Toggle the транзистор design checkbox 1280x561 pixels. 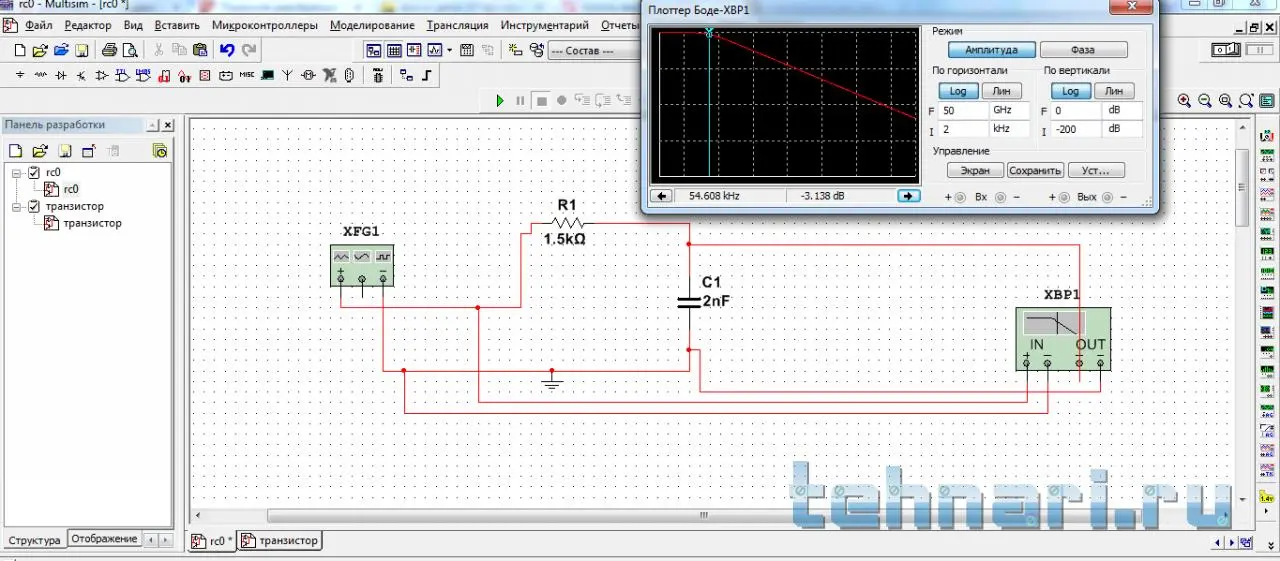pyautogui.click(x=35, y=206)
